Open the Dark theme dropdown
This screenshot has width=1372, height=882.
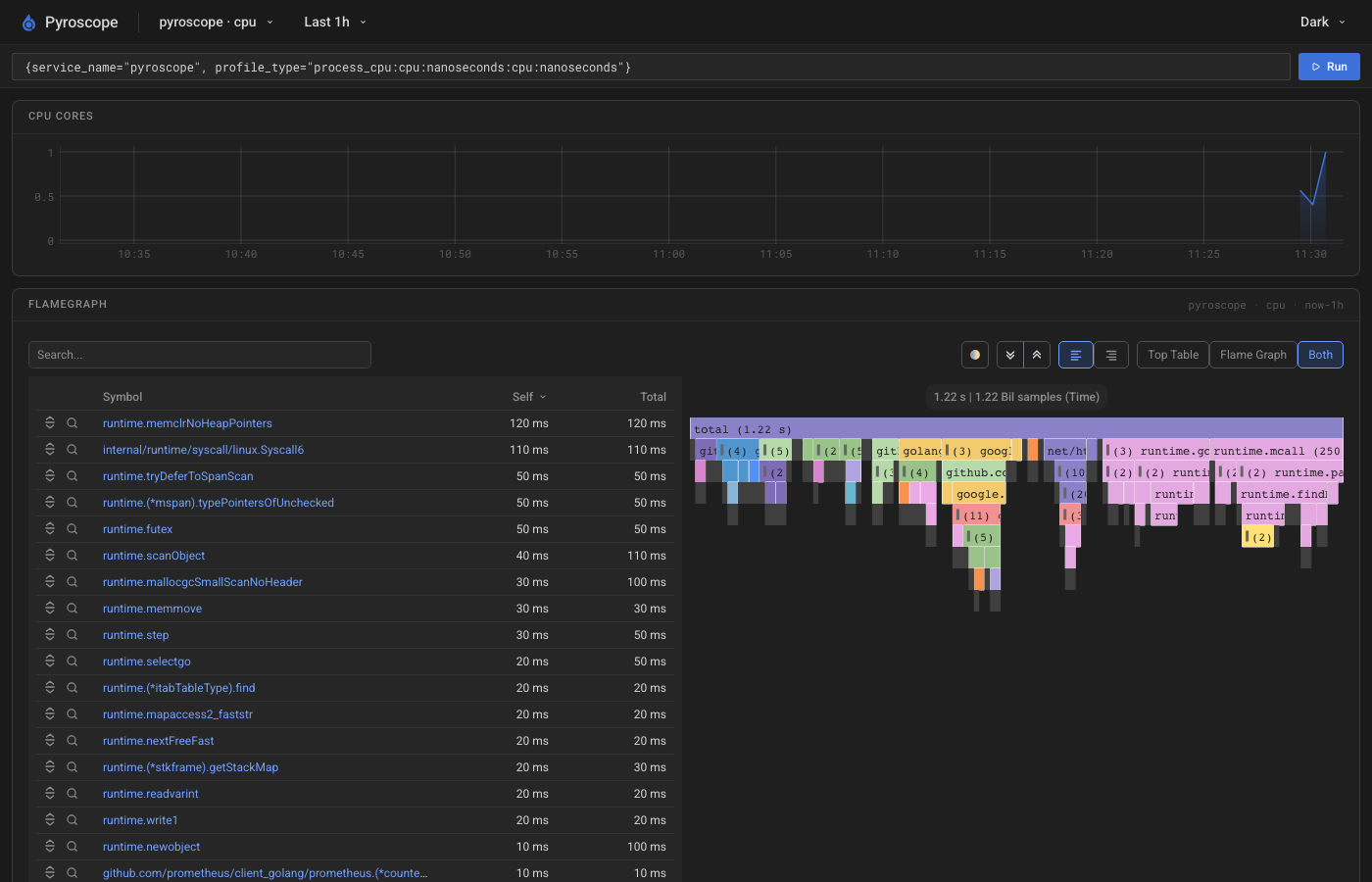[1322, 22]
